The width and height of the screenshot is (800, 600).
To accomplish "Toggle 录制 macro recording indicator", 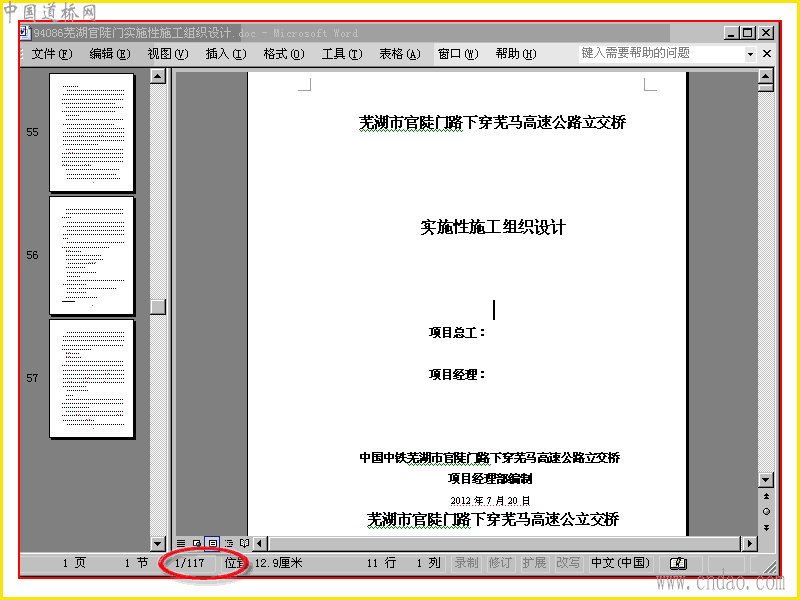I will click(x=466, y=563).
